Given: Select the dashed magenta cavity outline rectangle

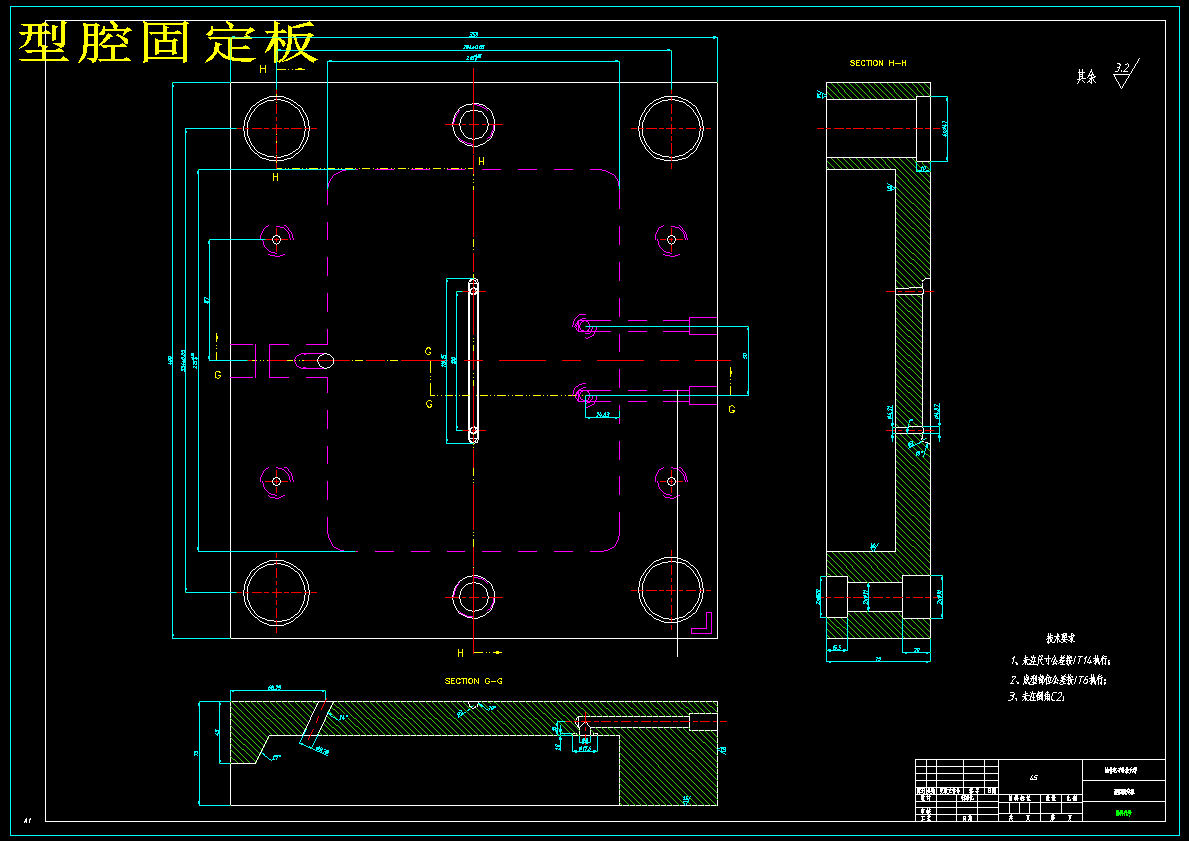Looking at the screenshot, I should pos(474,360).
